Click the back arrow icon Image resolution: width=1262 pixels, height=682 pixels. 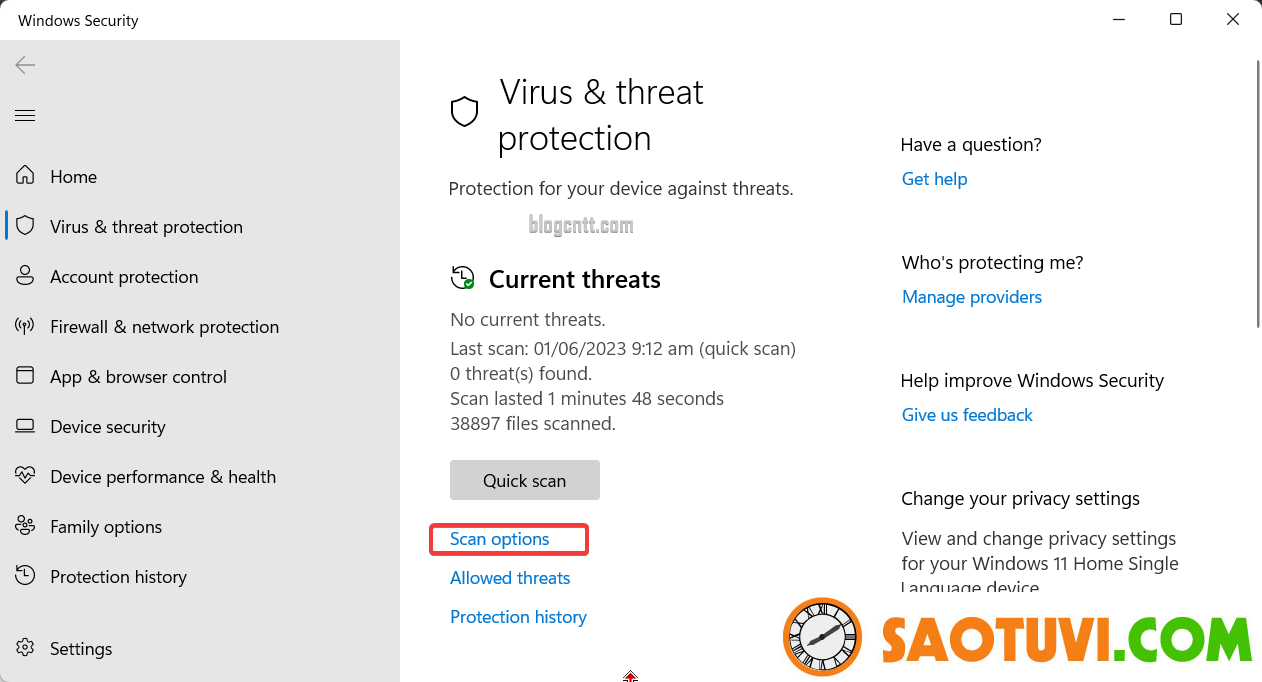pyautogui.click(x=25, y=65)
